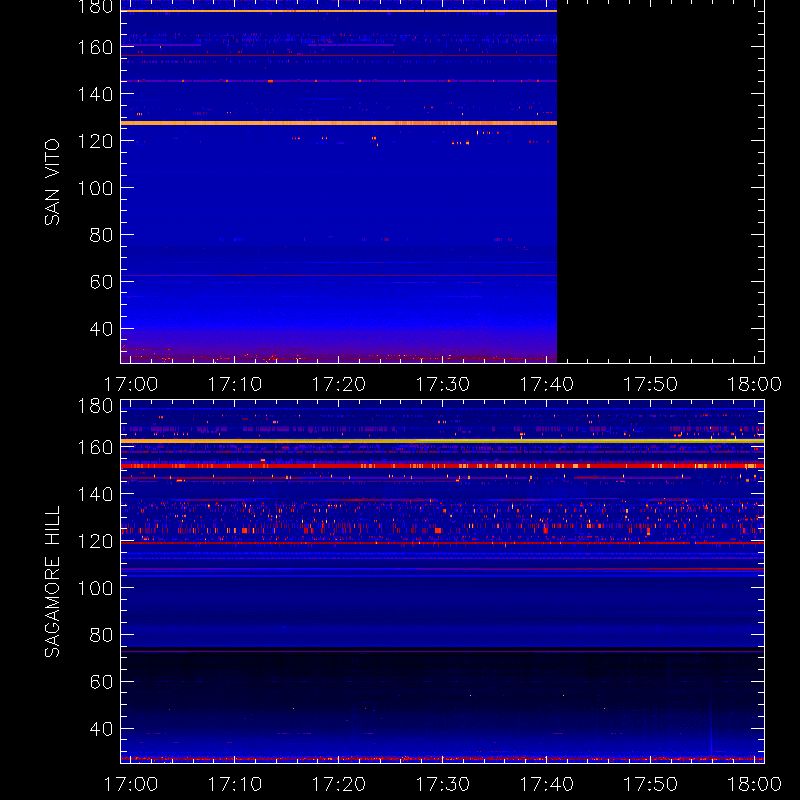Viewport: 800px width, 800px height.
Task: Click the 80 frequency label on San Vito axis
Action: pos(102,235)
